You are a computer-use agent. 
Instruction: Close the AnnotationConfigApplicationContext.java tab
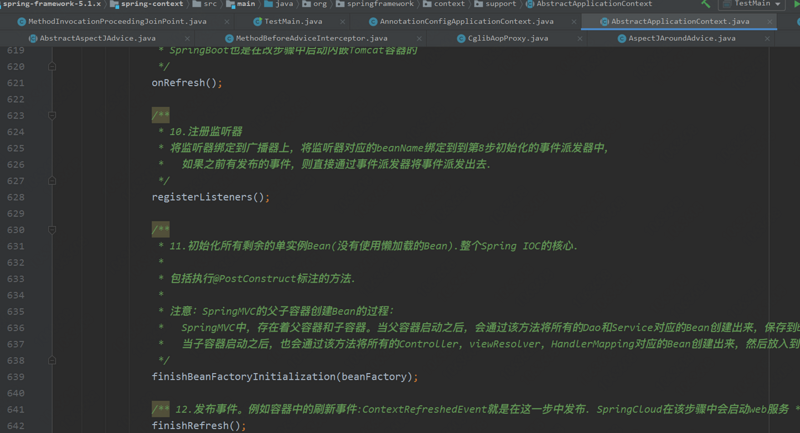[x=574, y=22]
